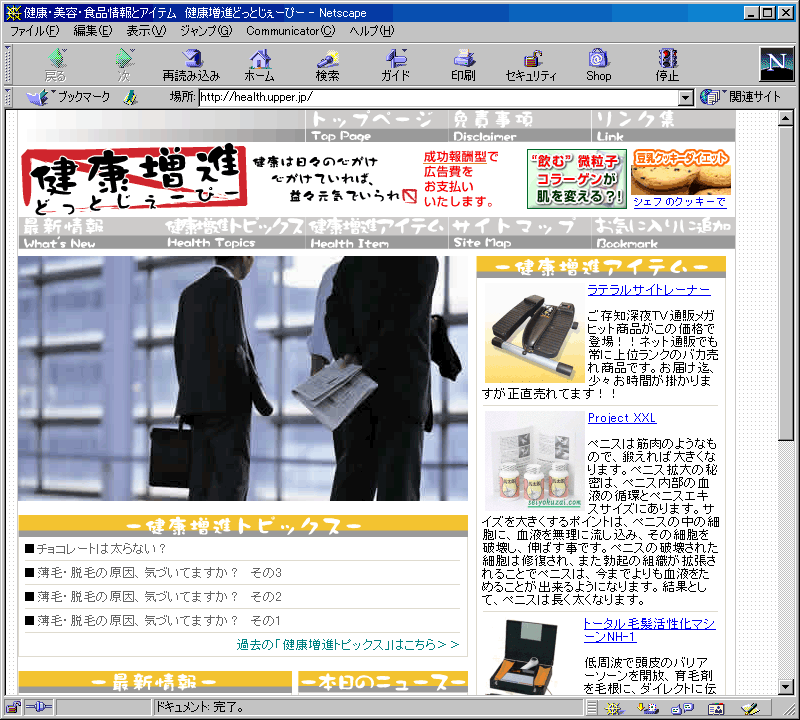Click the 豆乳クッキーダイエット cookie image
The width and height of the screenshot is (800, 720).
(x=681, y=172)
